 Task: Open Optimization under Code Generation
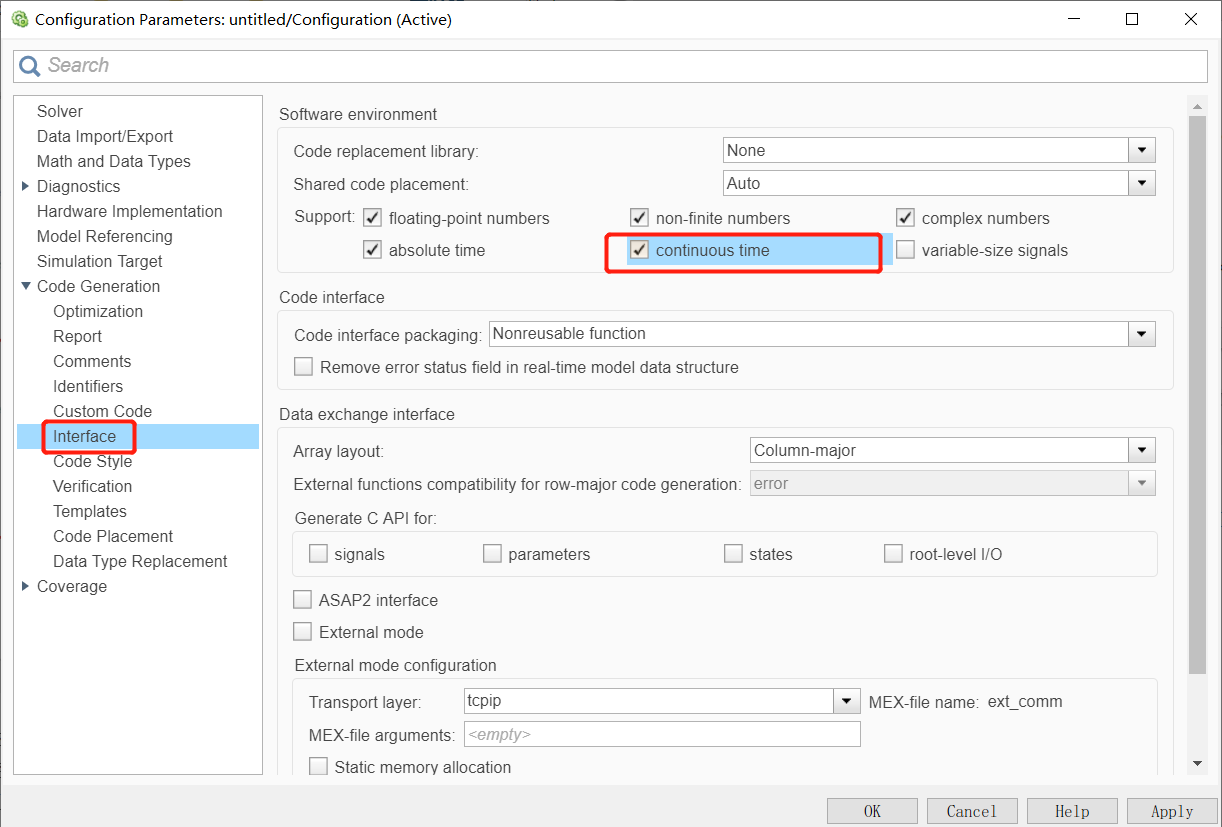[x=98, y=311]
